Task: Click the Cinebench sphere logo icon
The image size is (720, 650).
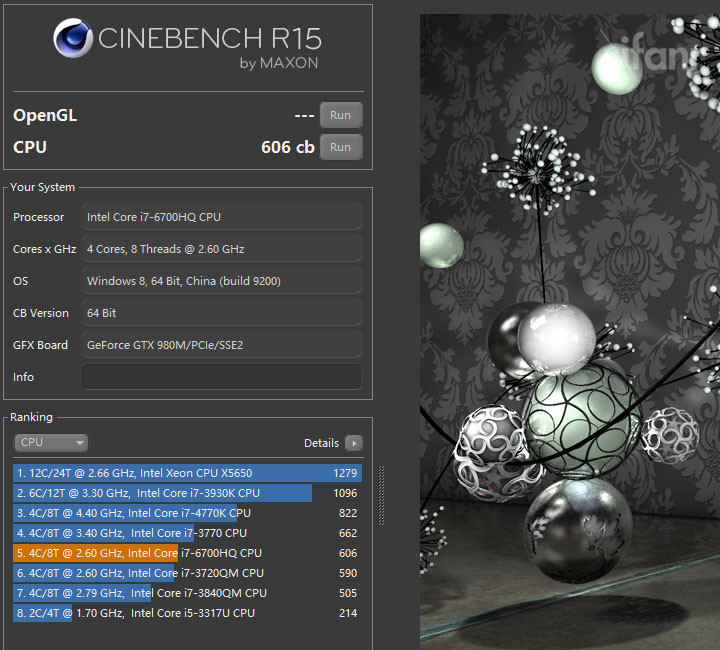Action: coord(73,43)
